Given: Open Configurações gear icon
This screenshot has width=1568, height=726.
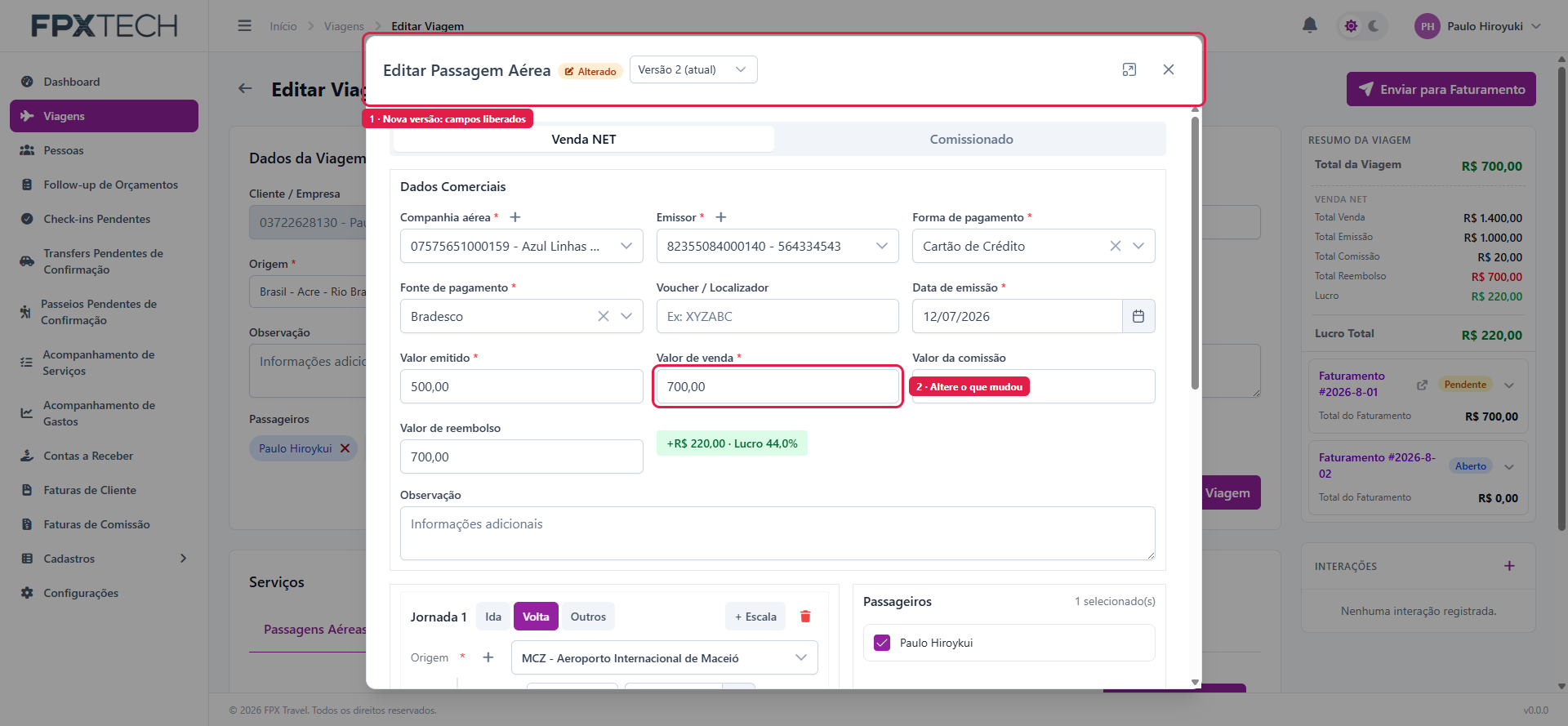Looking at the screenshot, I should (27, 593).
